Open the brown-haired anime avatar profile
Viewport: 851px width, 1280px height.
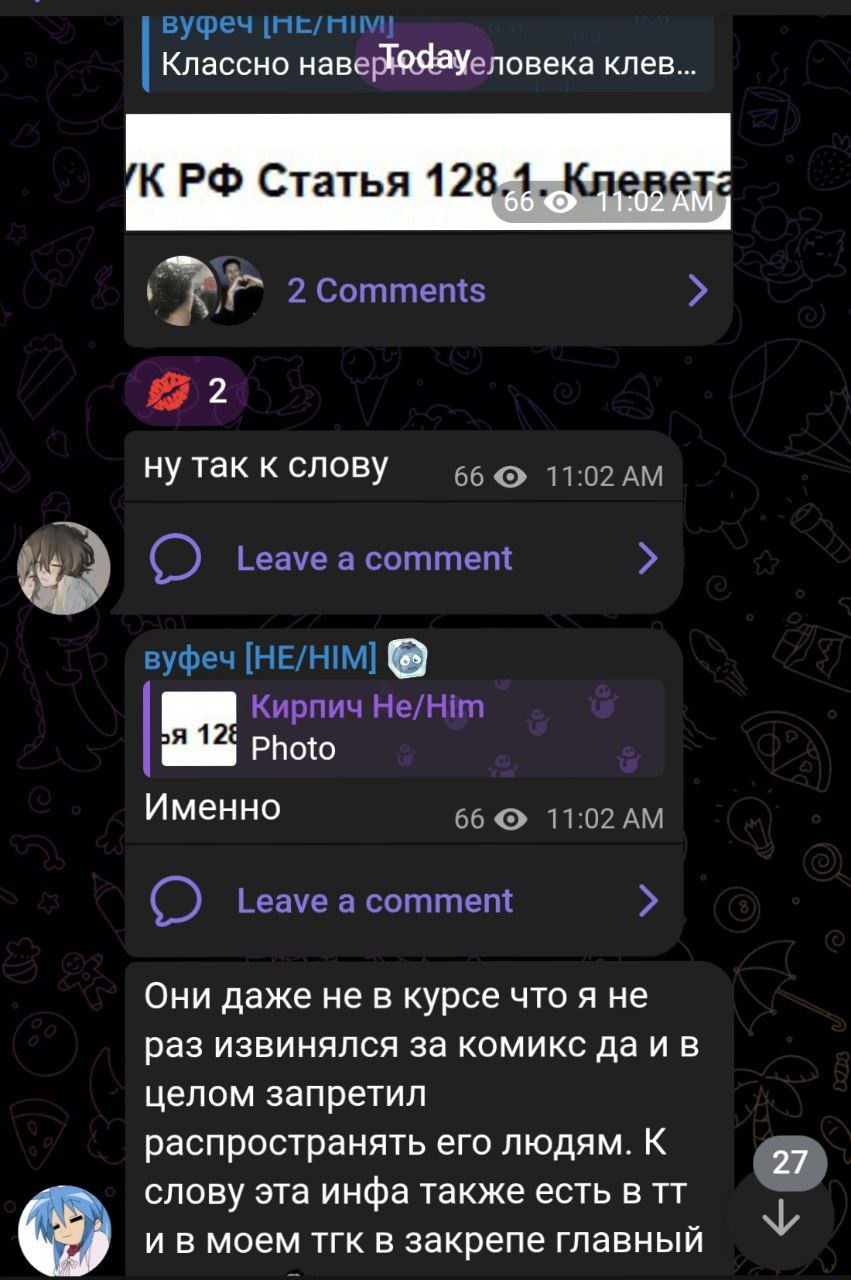pos(64,567)
